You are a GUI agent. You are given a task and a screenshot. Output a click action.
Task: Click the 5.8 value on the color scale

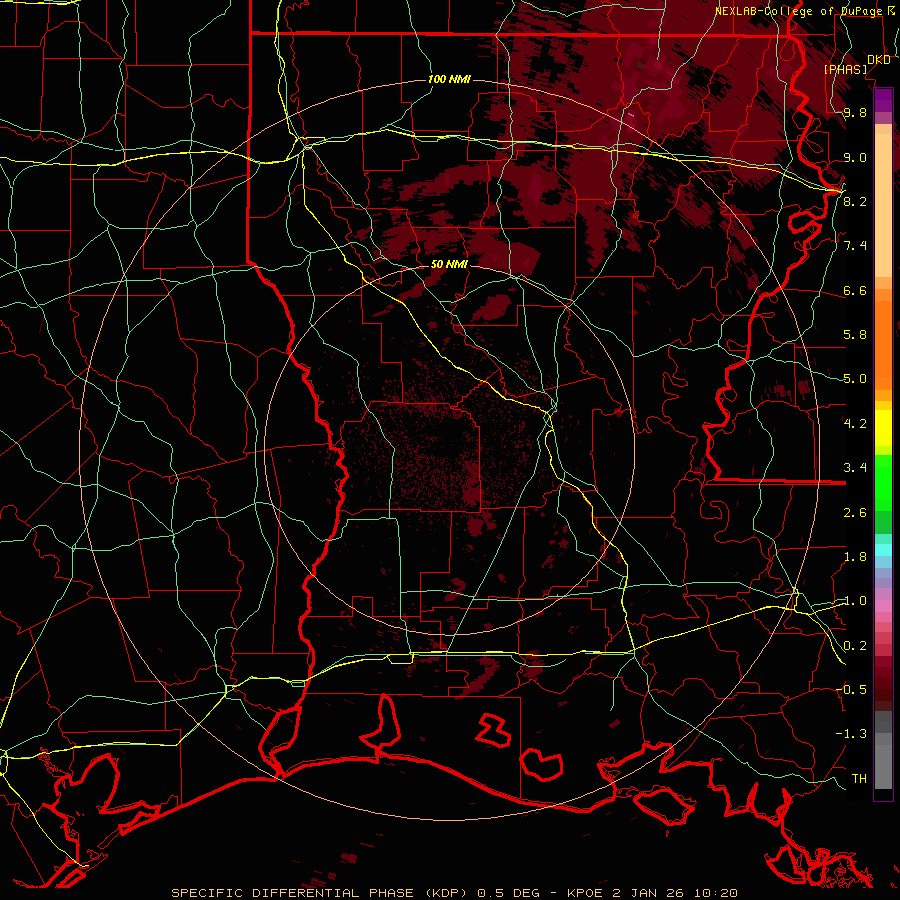pos(855,335)
